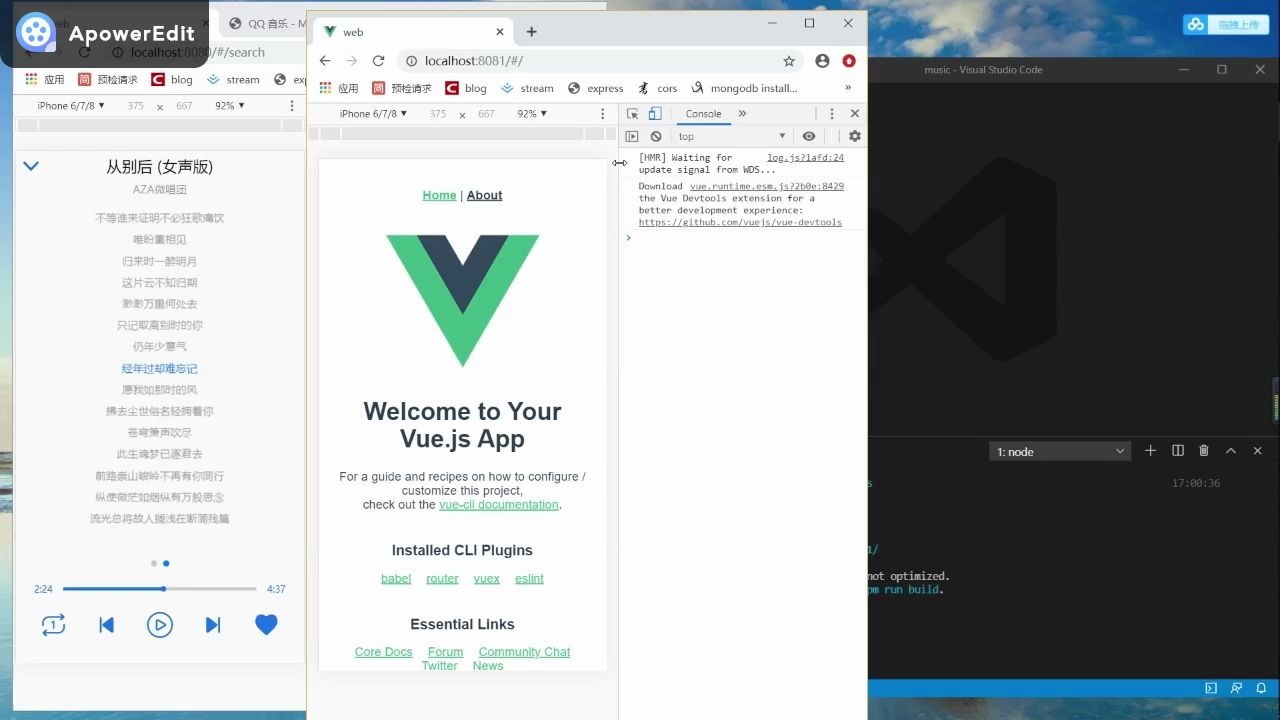The image size is (1280, 720).
Task: Open the vue-cli documentation link
Action: click(x=498, y=505)
